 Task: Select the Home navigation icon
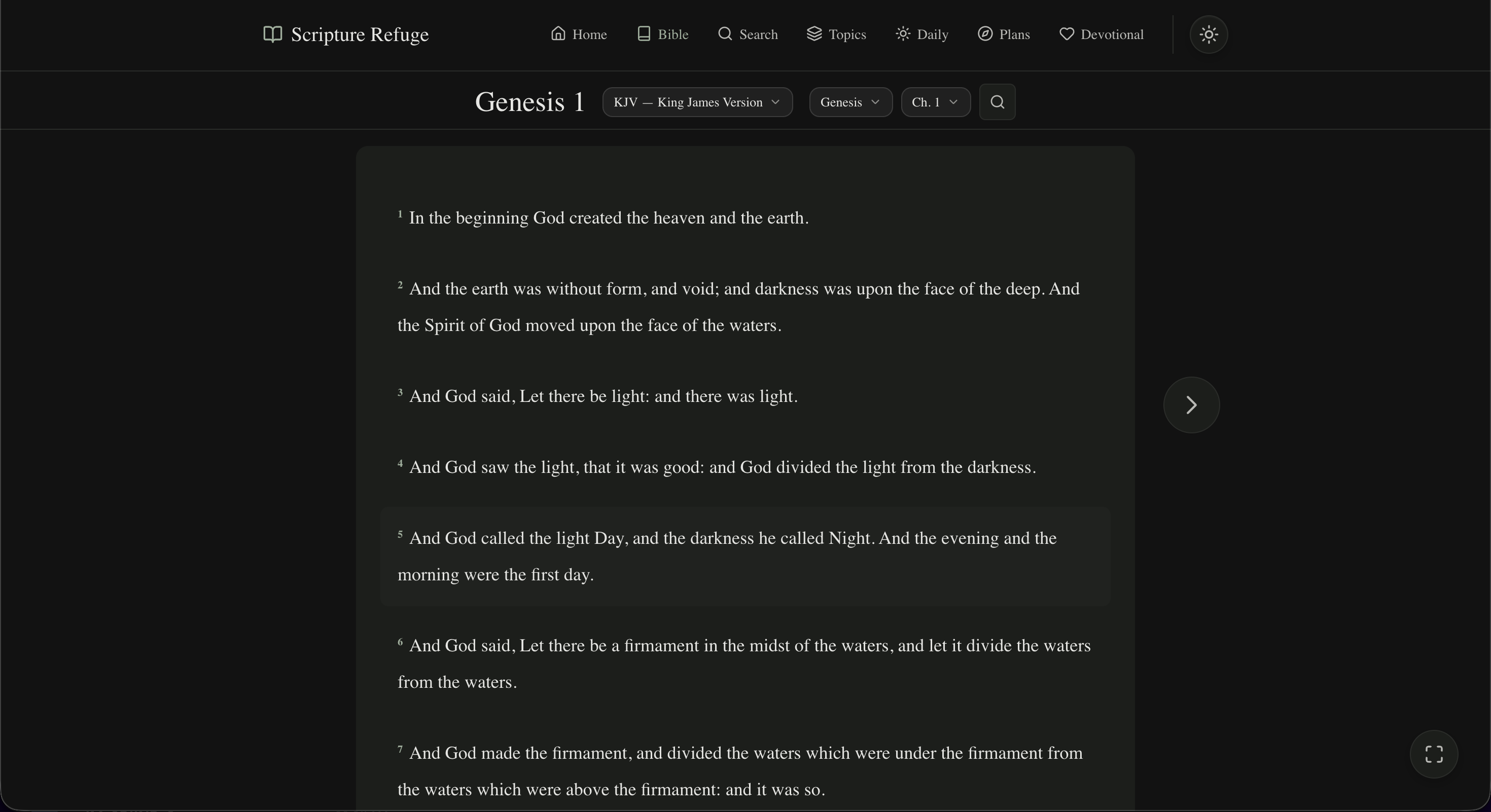coord(558,34)
